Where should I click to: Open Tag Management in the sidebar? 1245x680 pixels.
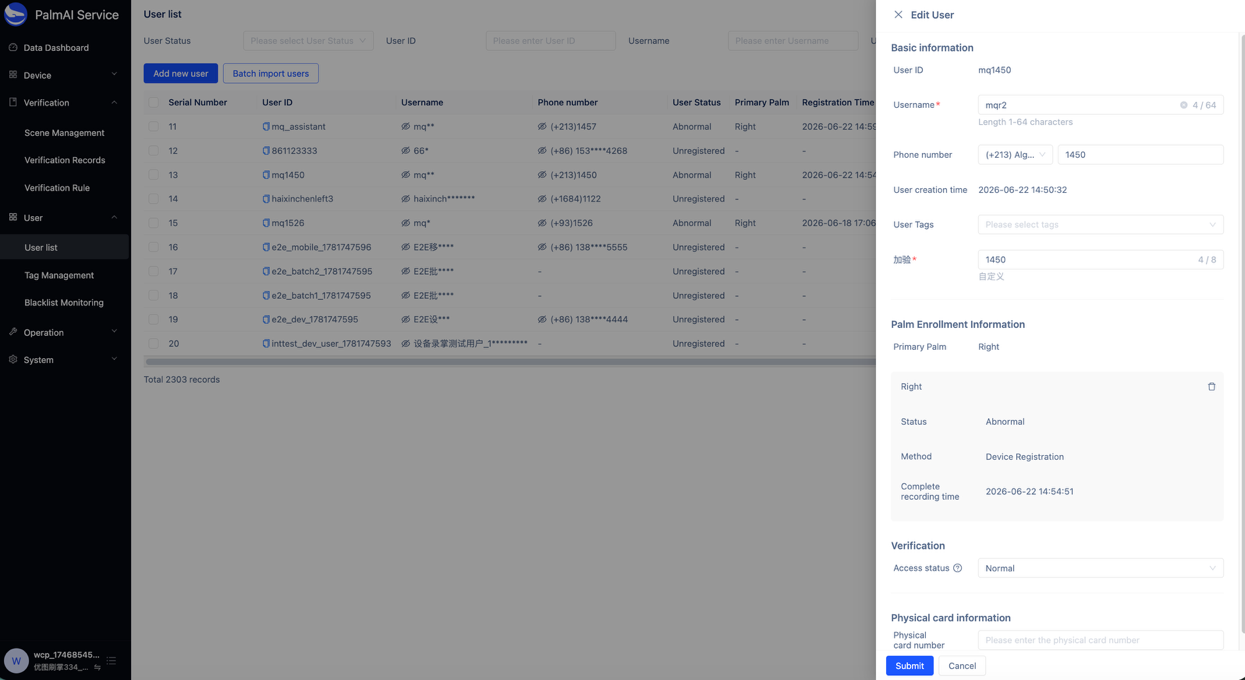pyautogui.click(x=59, y=275)
